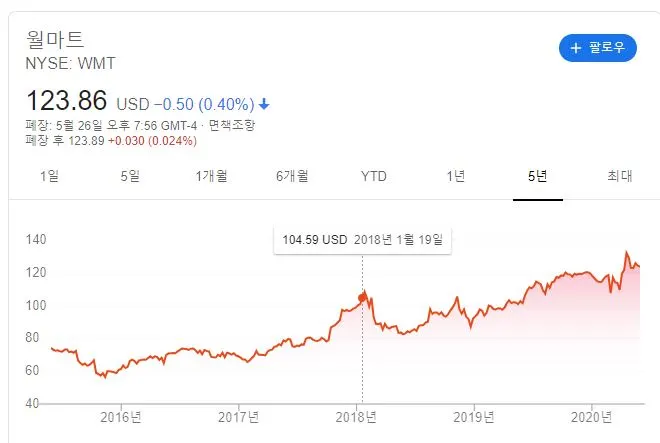Image resolution: width=660 pixels, height=443 pixels.
Task: Click the plus icon in 팔로우 button
Action: (x=575, y=48)
